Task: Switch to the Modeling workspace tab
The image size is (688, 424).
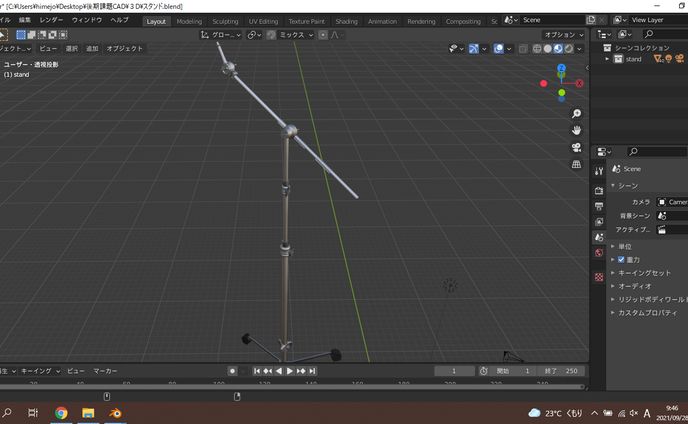Action: pyautogui.click(x=189, y=21)
